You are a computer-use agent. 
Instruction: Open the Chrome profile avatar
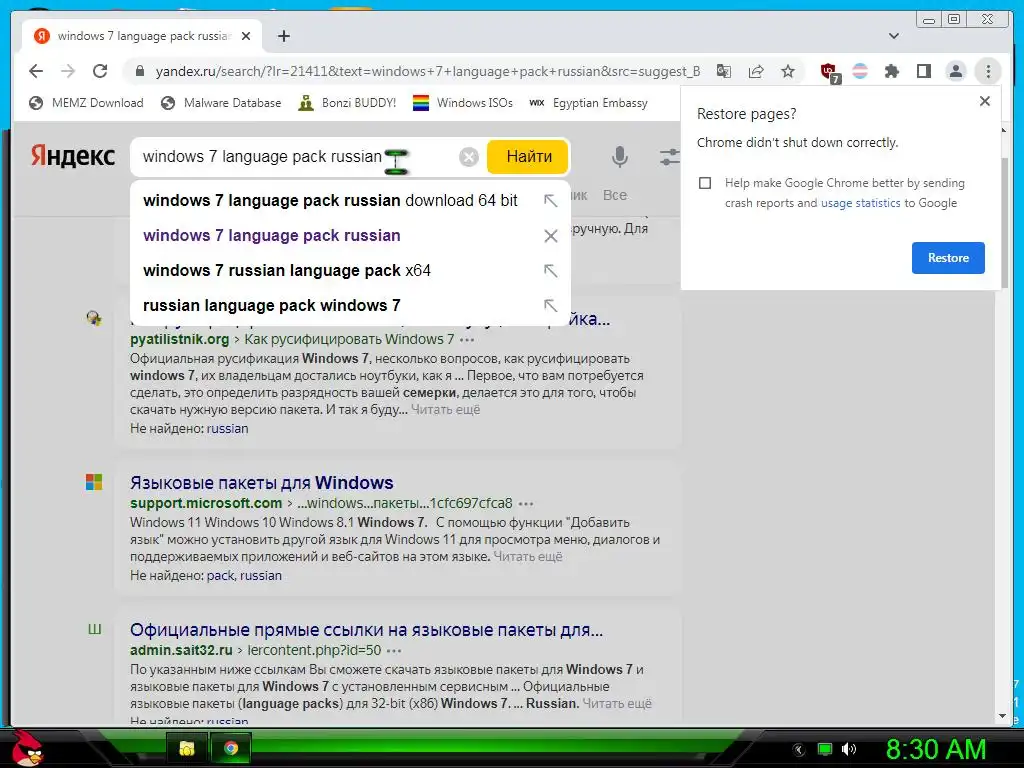[x=955, y=71]
